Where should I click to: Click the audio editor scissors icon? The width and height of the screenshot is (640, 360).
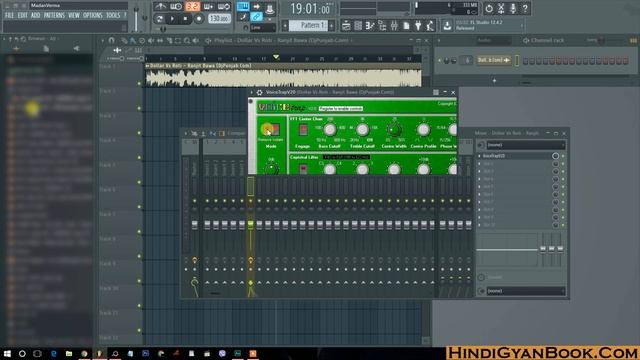click(x=501, y=8)
